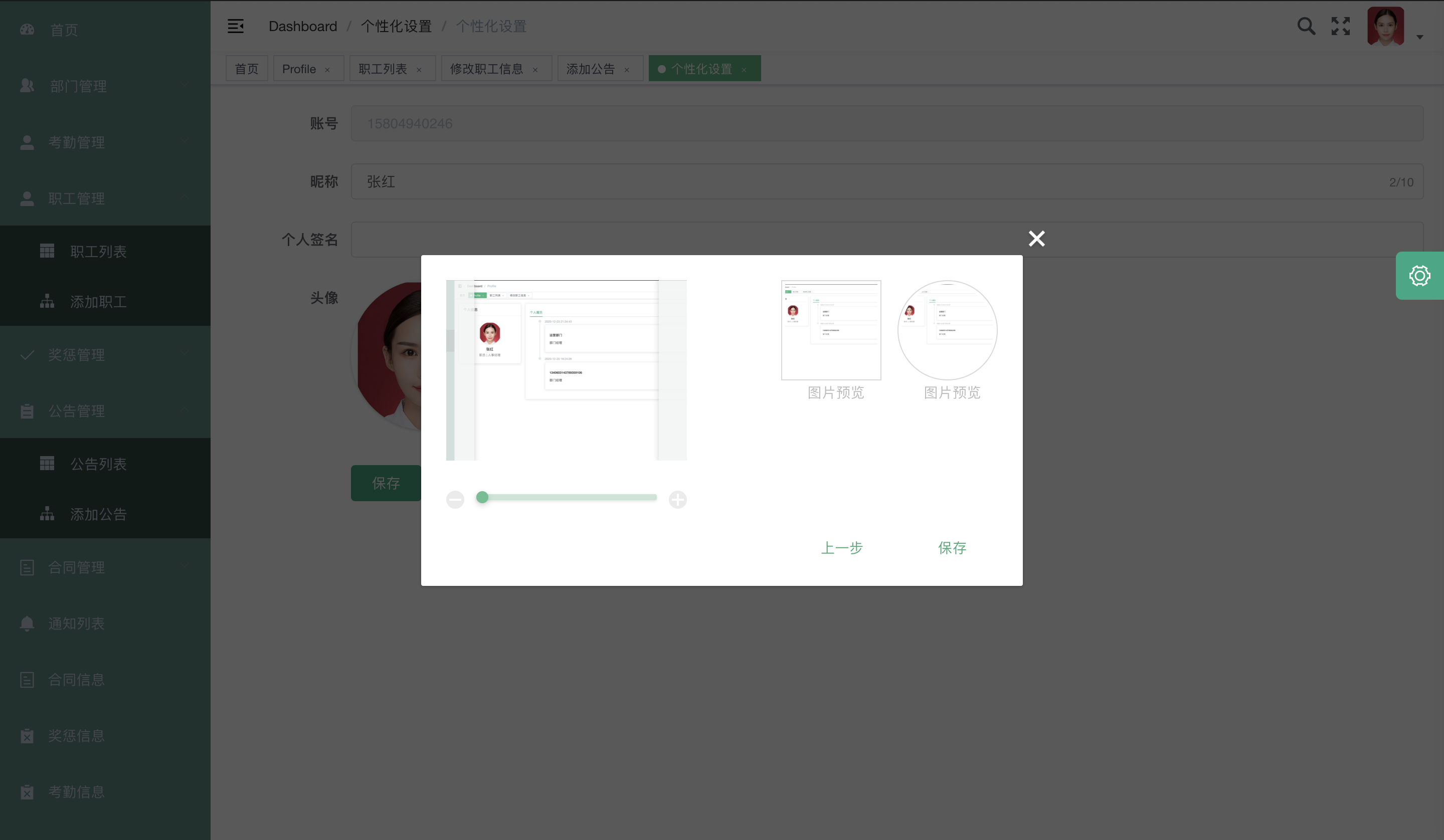Switch to the 职工列表 tab
Screen dimensions: 1444x840
tap(383, 69)
